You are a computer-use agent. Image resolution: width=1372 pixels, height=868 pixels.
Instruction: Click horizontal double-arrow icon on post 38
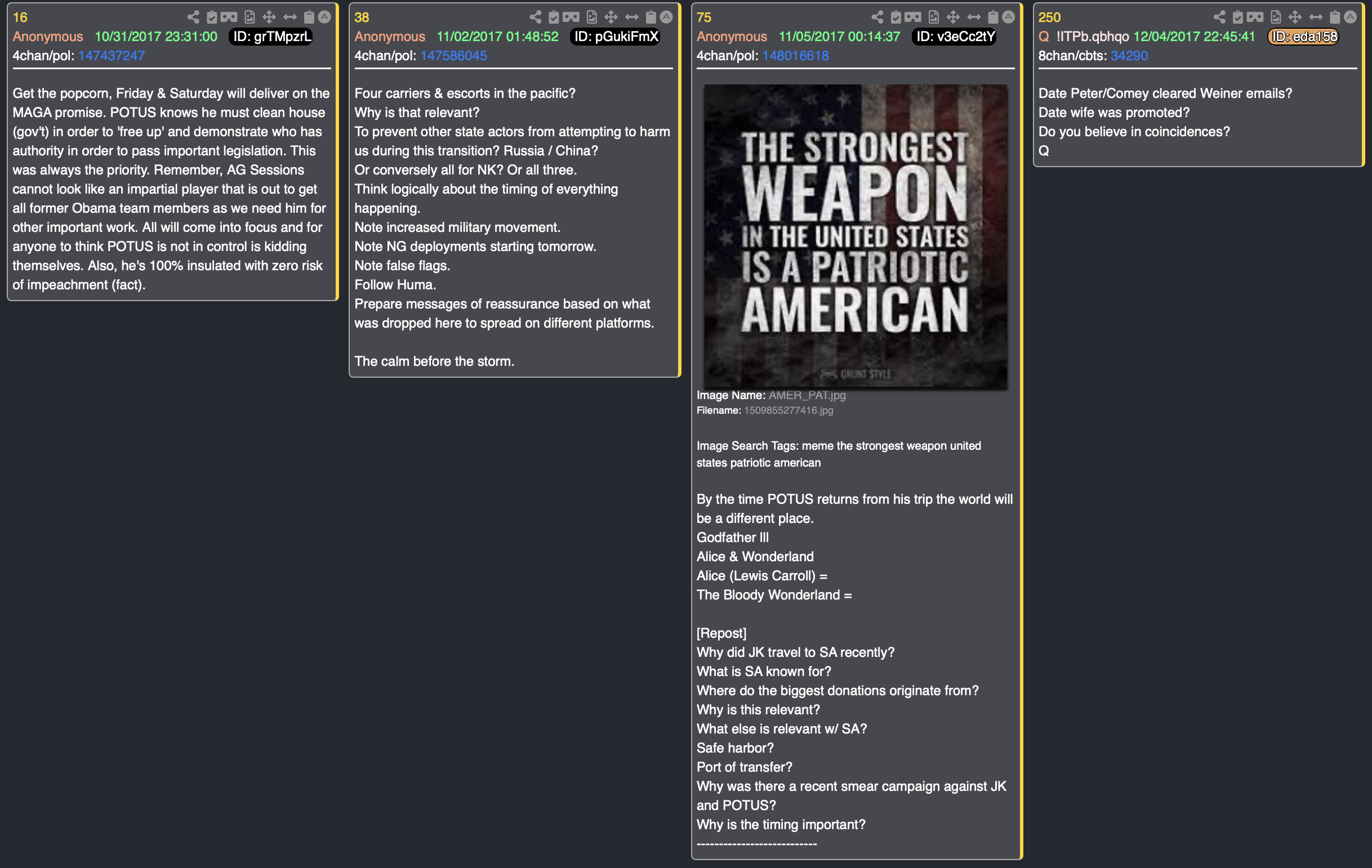[632, 17]
